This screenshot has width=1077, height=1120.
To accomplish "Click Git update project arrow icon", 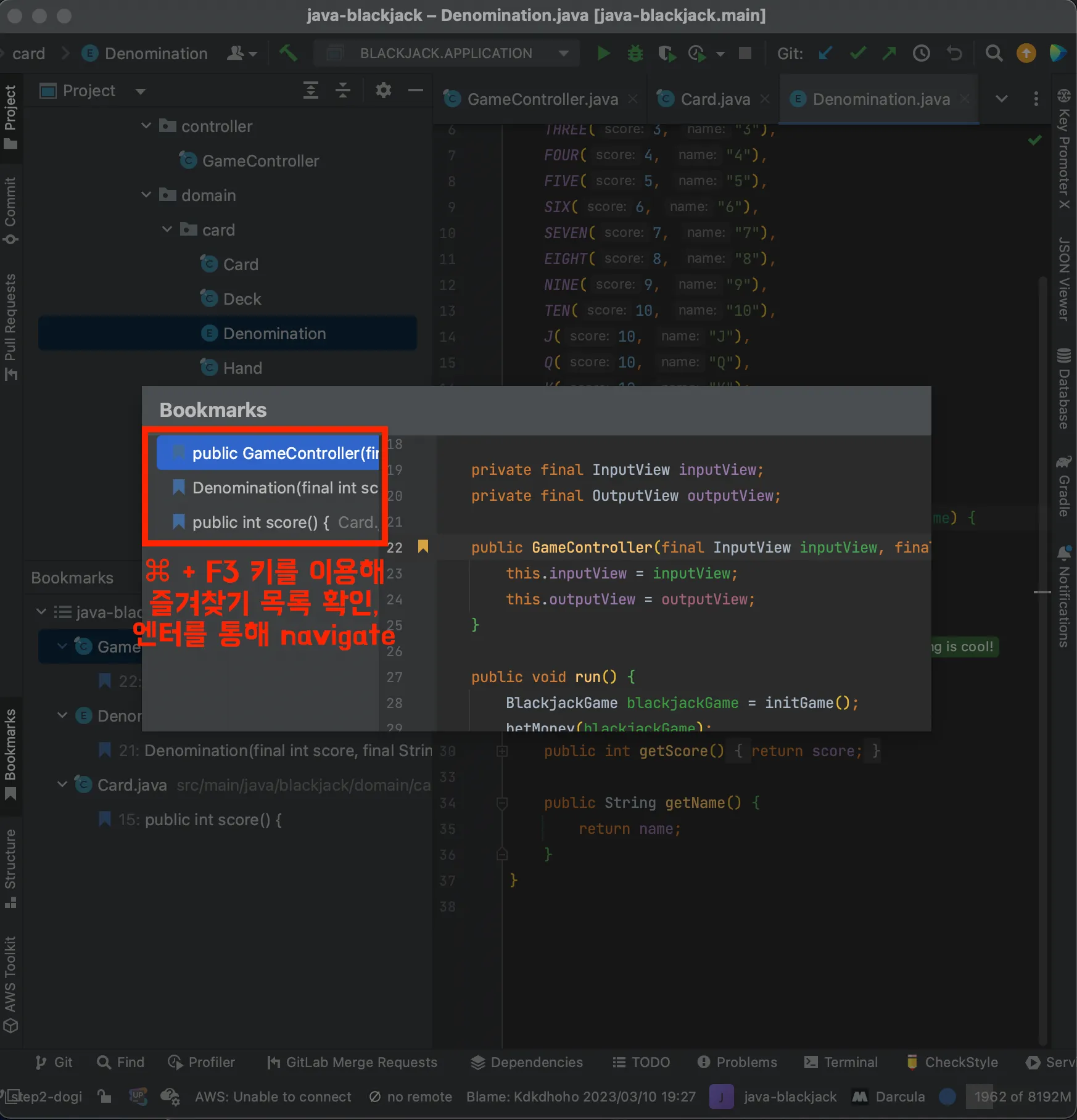I will (825, 54).
